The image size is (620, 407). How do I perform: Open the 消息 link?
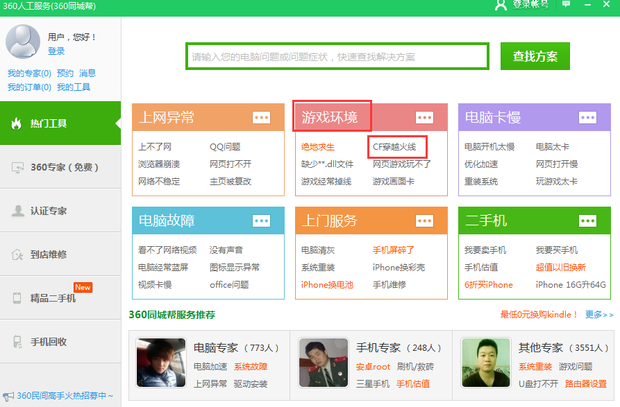[87, 73]
